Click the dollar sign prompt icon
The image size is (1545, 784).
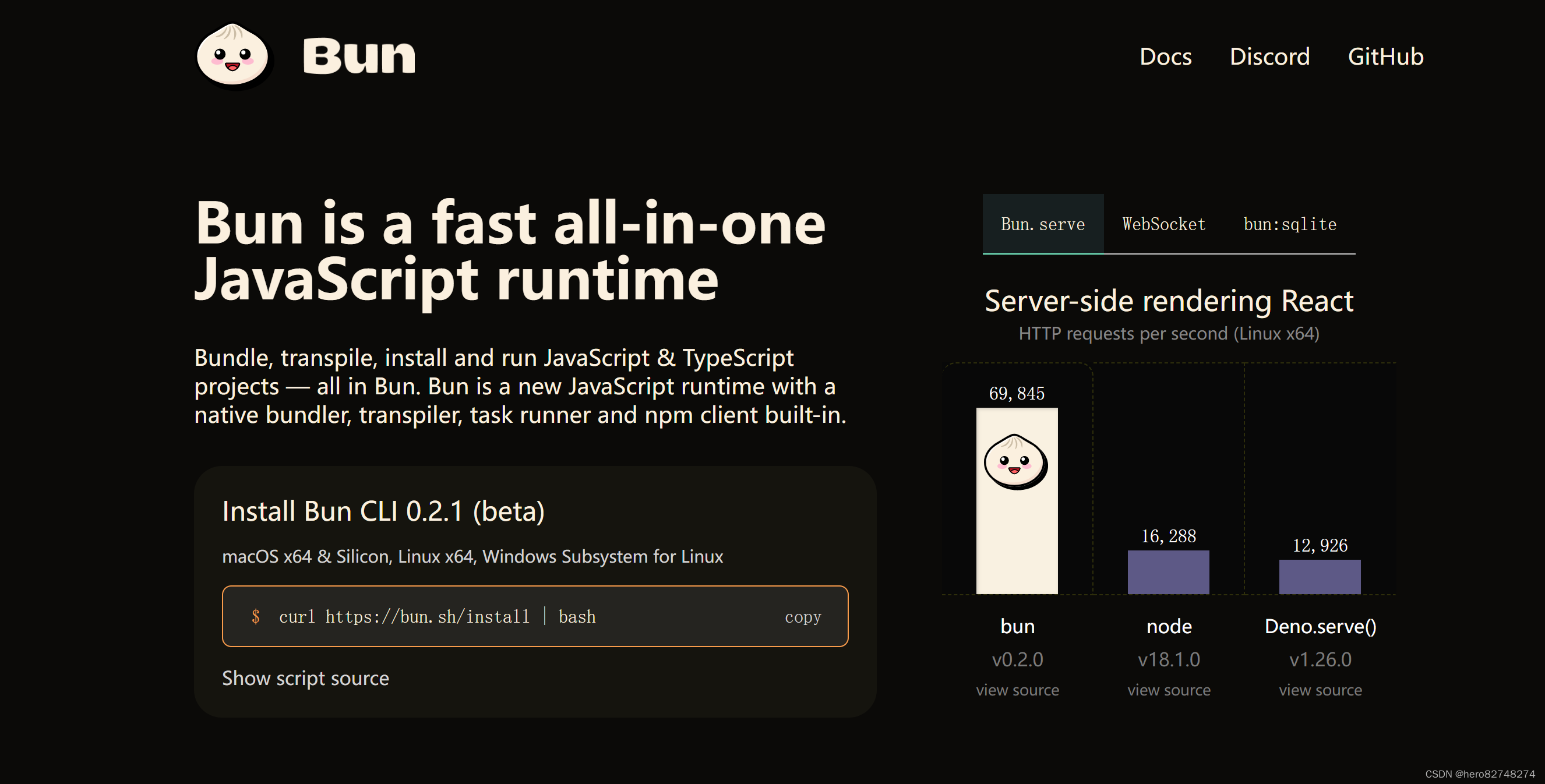(256, 617)
